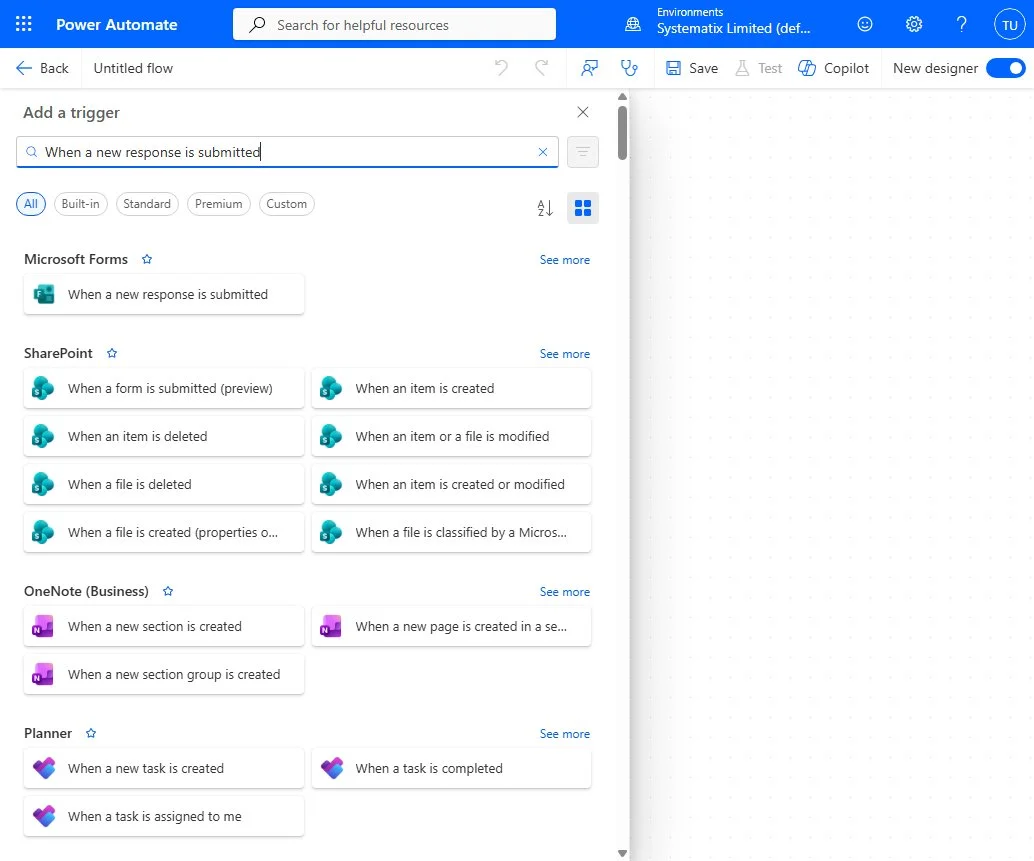The width and height of the screenshot is (1034, 861).
Task: Favorite the Planner connector star
Action: (91, 733)
